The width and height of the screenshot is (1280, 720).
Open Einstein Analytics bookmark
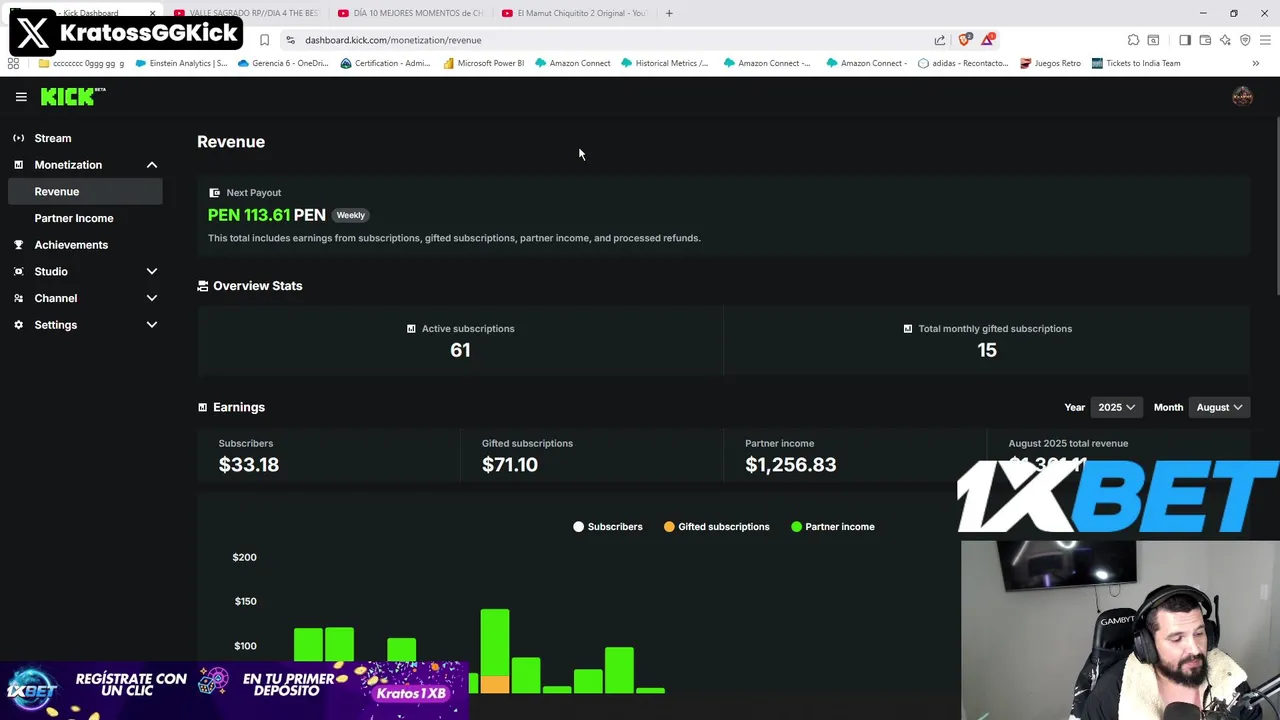[181, 63]
